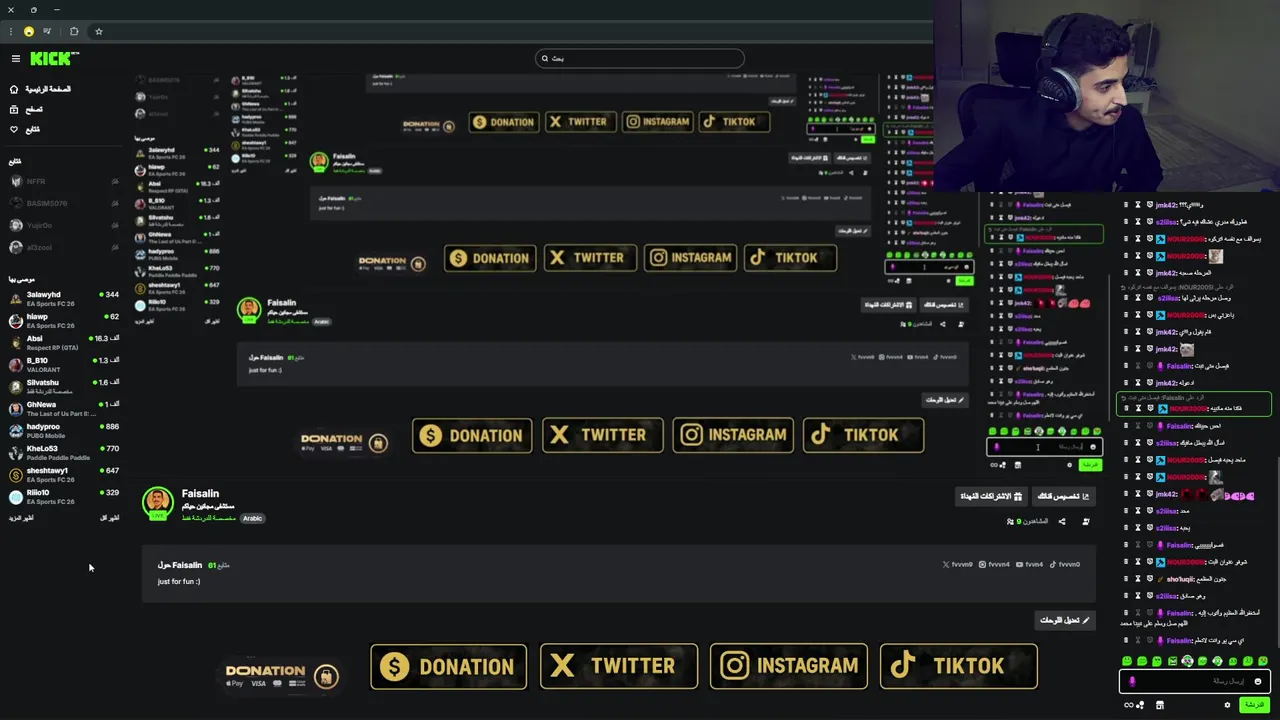This screenshot has width=1280, height=720.
Task: Open the Kick sidebar hamburger menu
Action: (15, 59)
